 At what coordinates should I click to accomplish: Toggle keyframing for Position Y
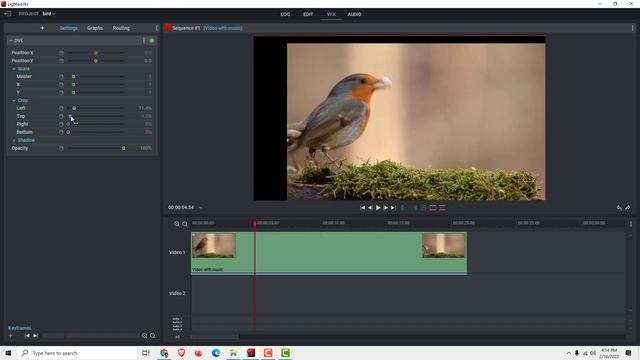pyautogui.click(x=61, y=61)
